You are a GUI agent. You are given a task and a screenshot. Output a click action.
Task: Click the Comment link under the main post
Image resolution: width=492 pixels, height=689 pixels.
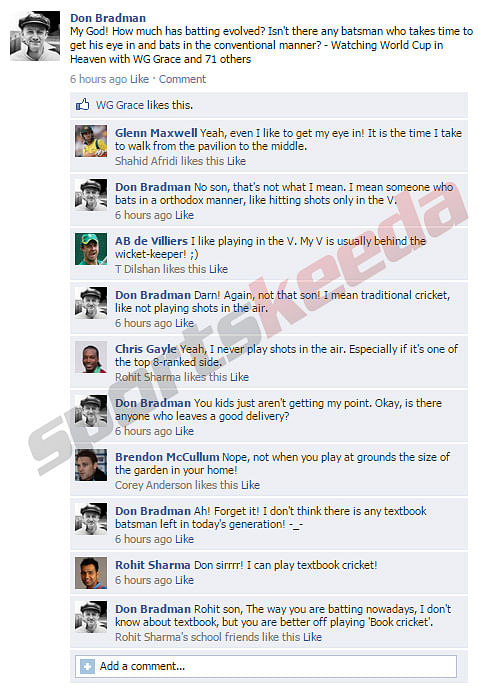[x=182, y=79]
